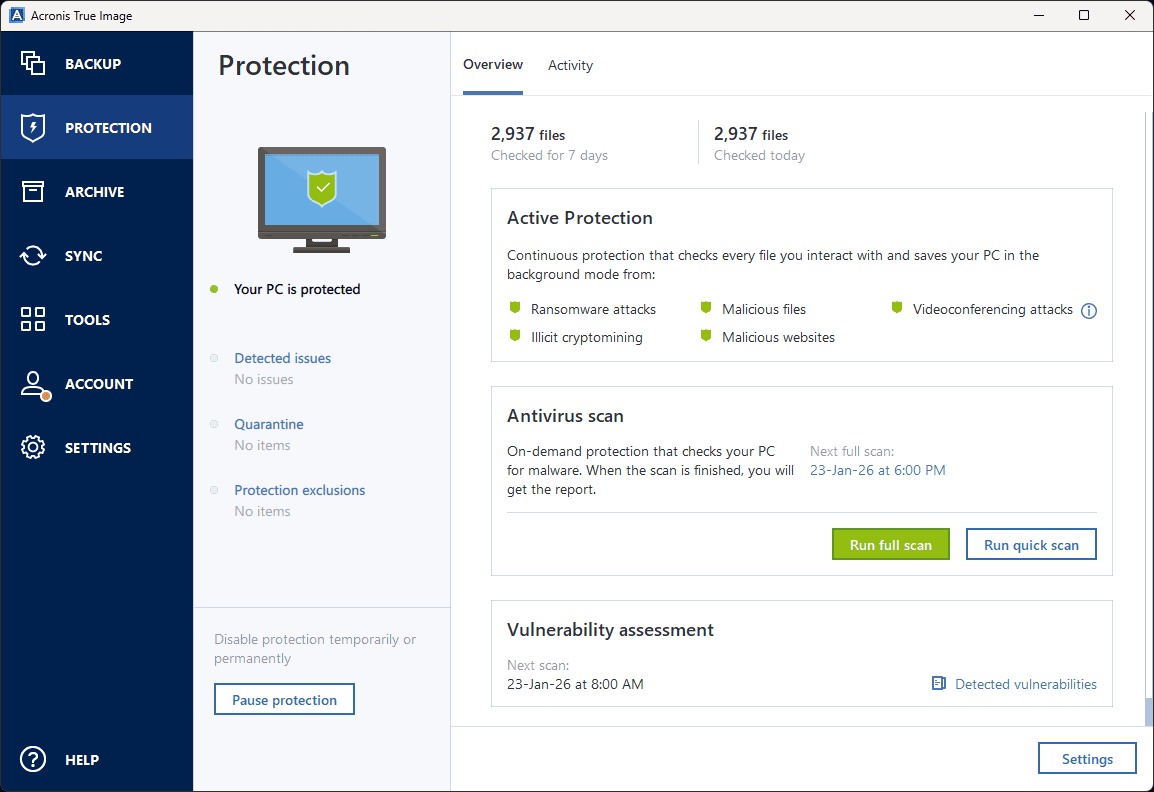Open Help question mark icon
This screenshot has height=792, width=1154.
pos(33,760)
